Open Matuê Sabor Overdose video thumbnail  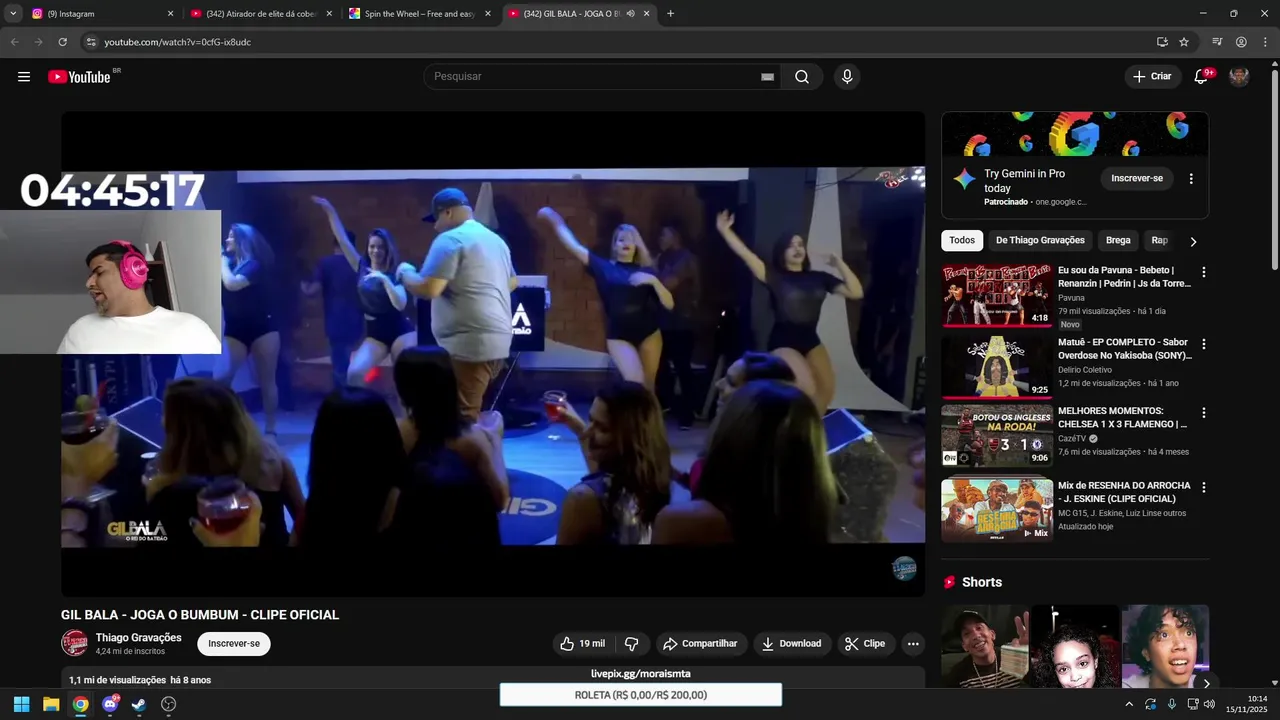(997, 368)
